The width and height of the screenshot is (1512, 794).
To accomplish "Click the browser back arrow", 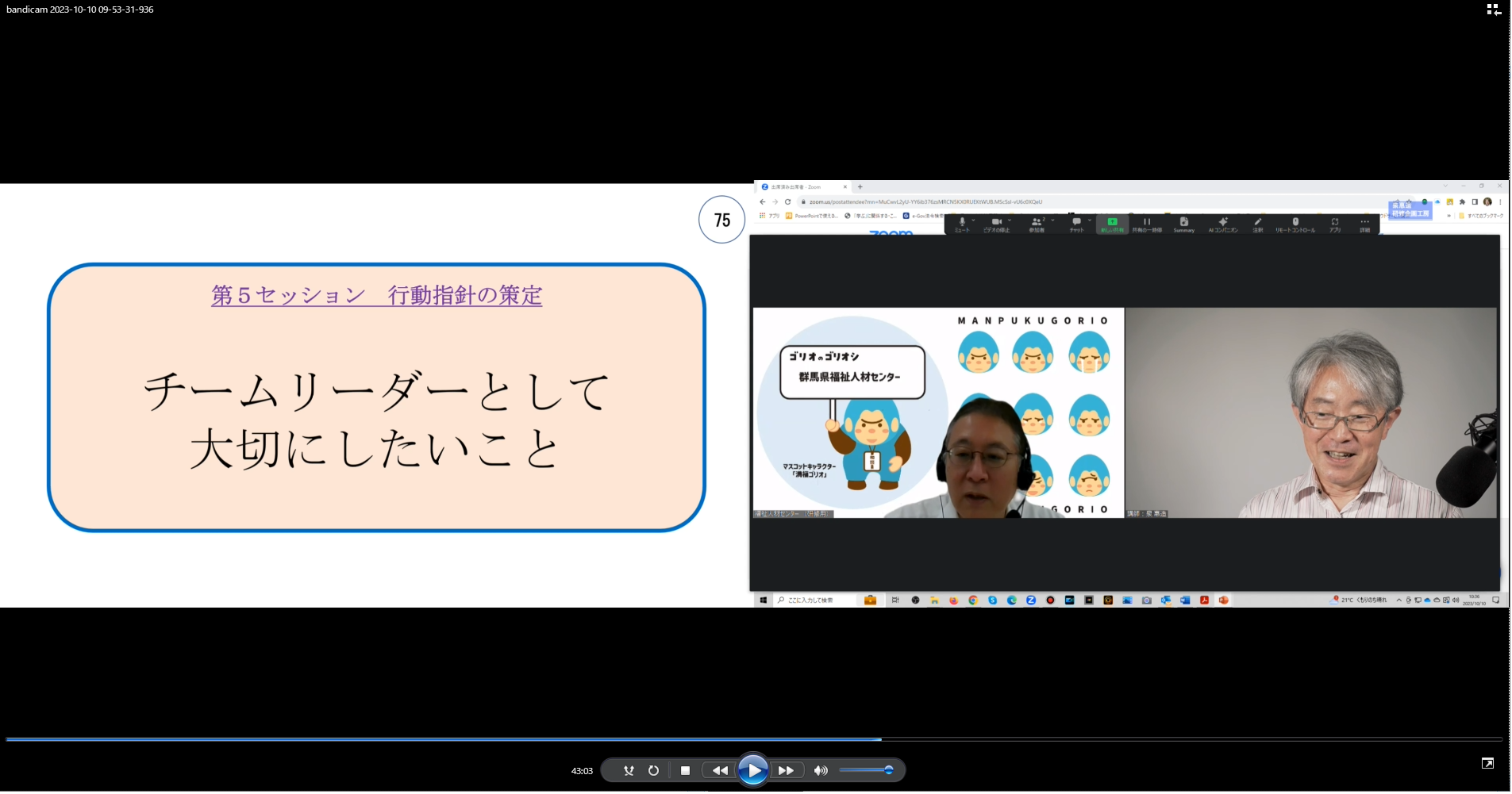I will (763, 201).
